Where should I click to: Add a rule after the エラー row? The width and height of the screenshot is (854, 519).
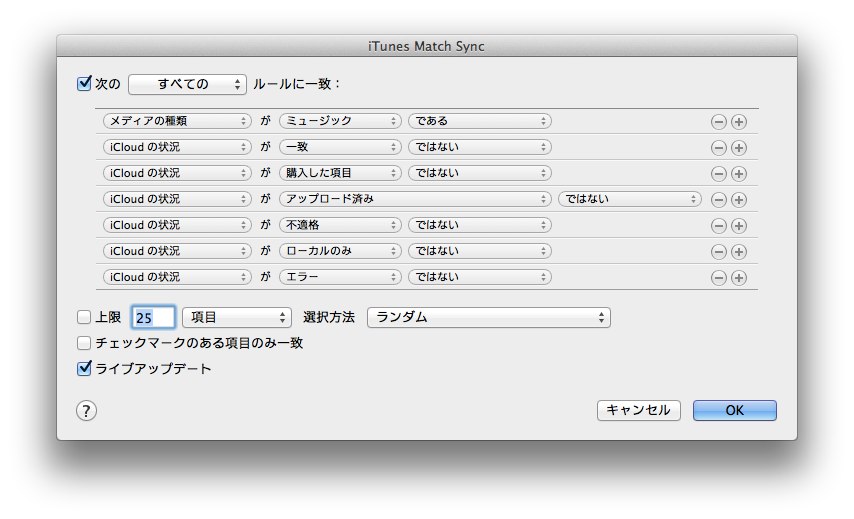click(x=739, y=278)
